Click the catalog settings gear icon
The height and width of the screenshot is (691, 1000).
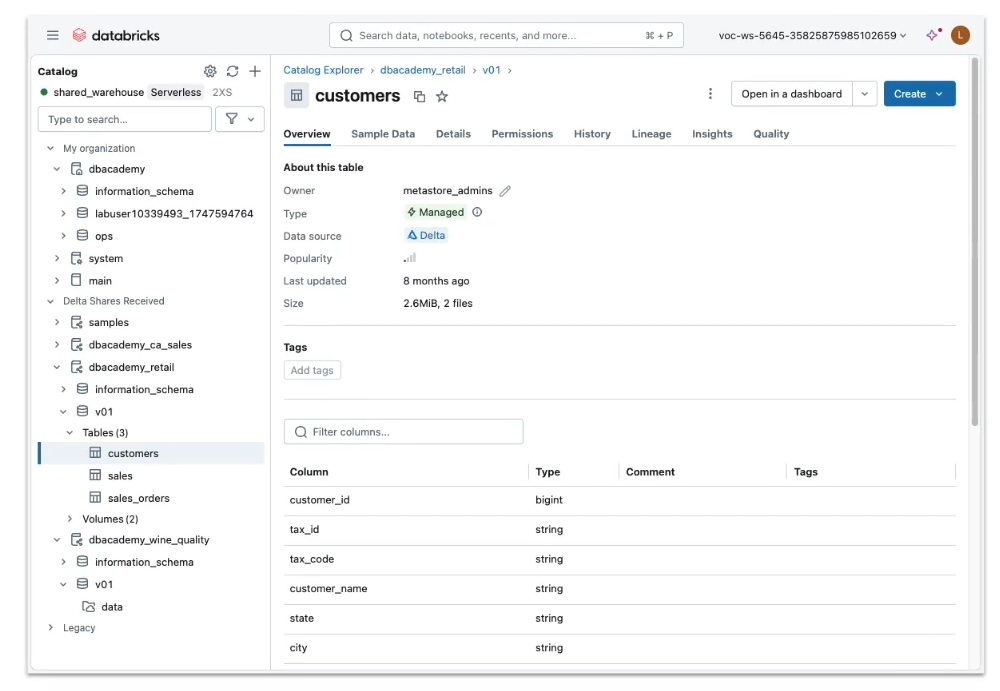click(210, 71)
